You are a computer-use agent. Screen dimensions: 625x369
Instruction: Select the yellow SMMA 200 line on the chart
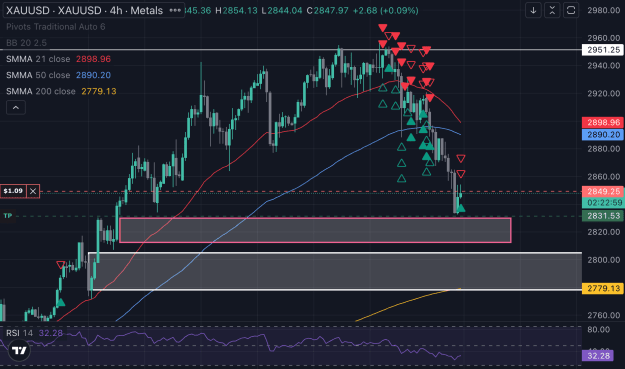pyautogui.click(x=409, y=303)
